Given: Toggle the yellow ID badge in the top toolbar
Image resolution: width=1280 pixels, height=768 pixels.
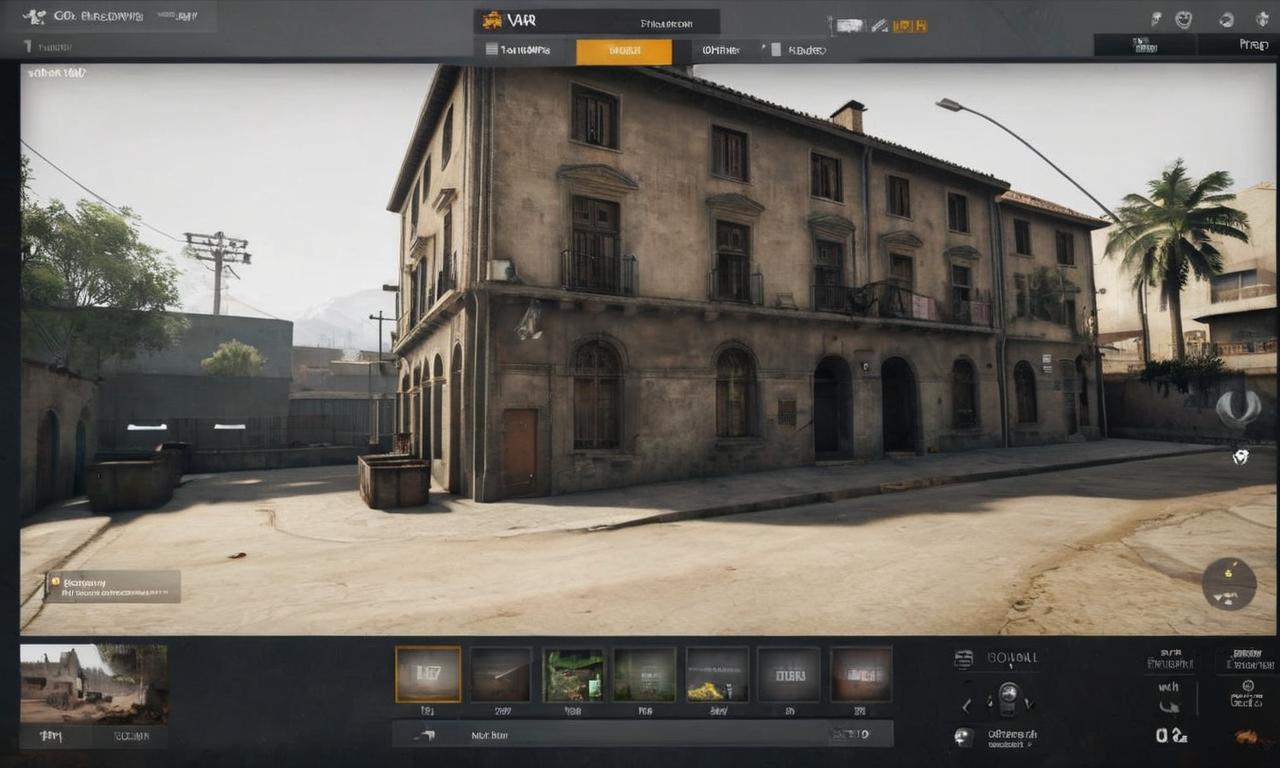Looking at the screenshot, I should coord(901,25).
